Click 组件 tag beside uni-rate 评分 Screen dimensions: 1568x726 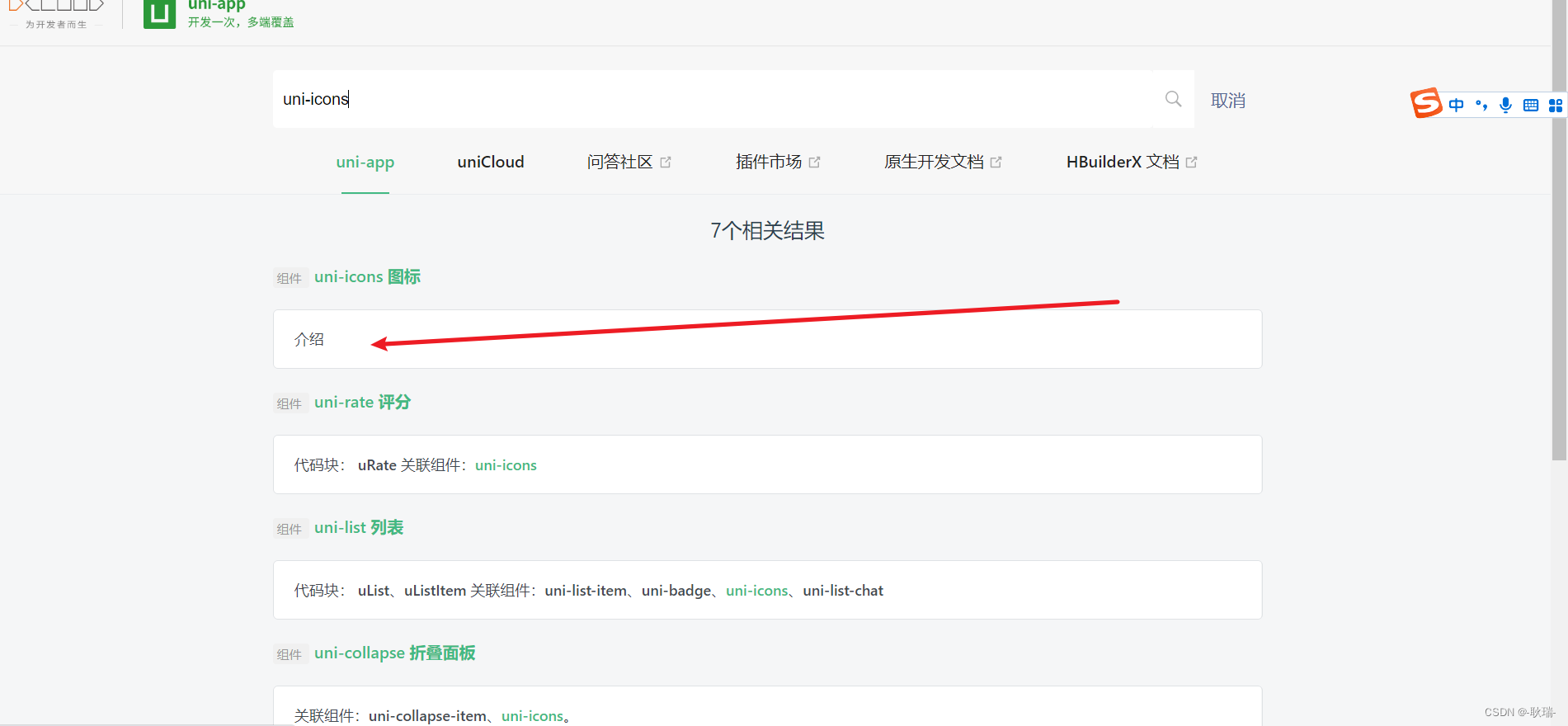point(290,403)
